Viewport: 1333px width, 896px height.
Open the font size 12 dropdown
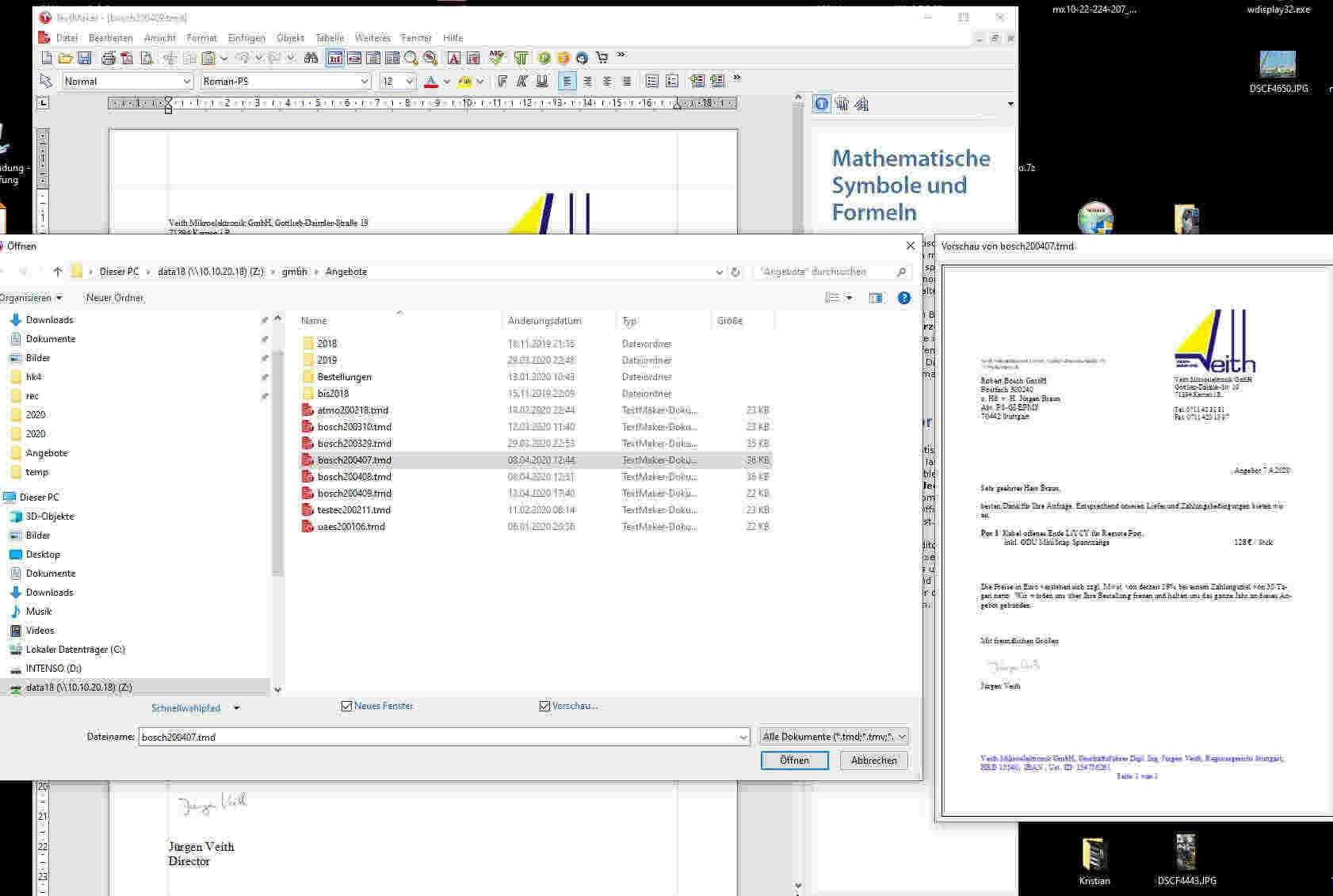point(409,82)
